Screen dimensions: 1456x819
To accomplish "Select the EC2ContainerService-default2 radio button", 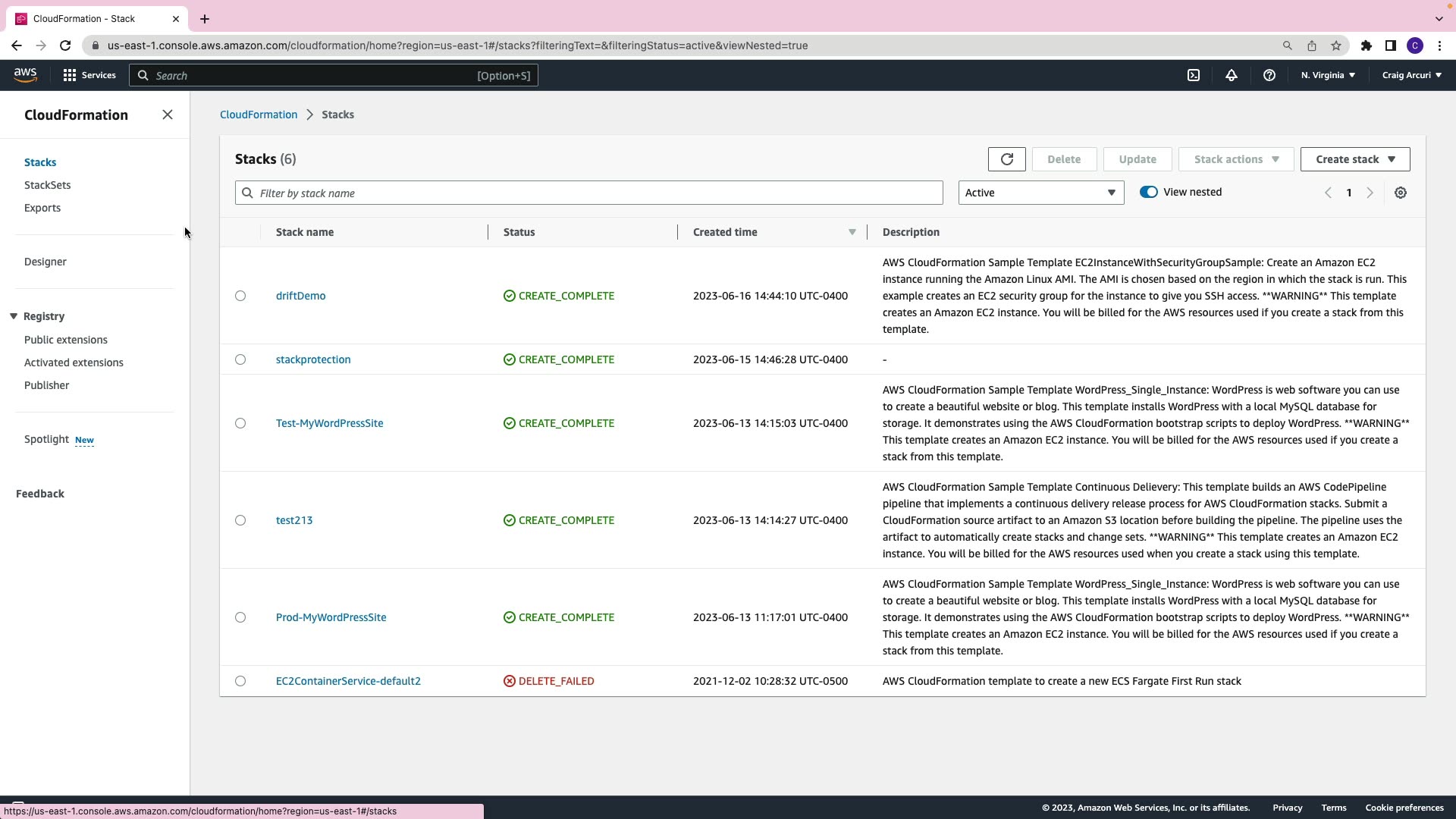I will point(240,681).
